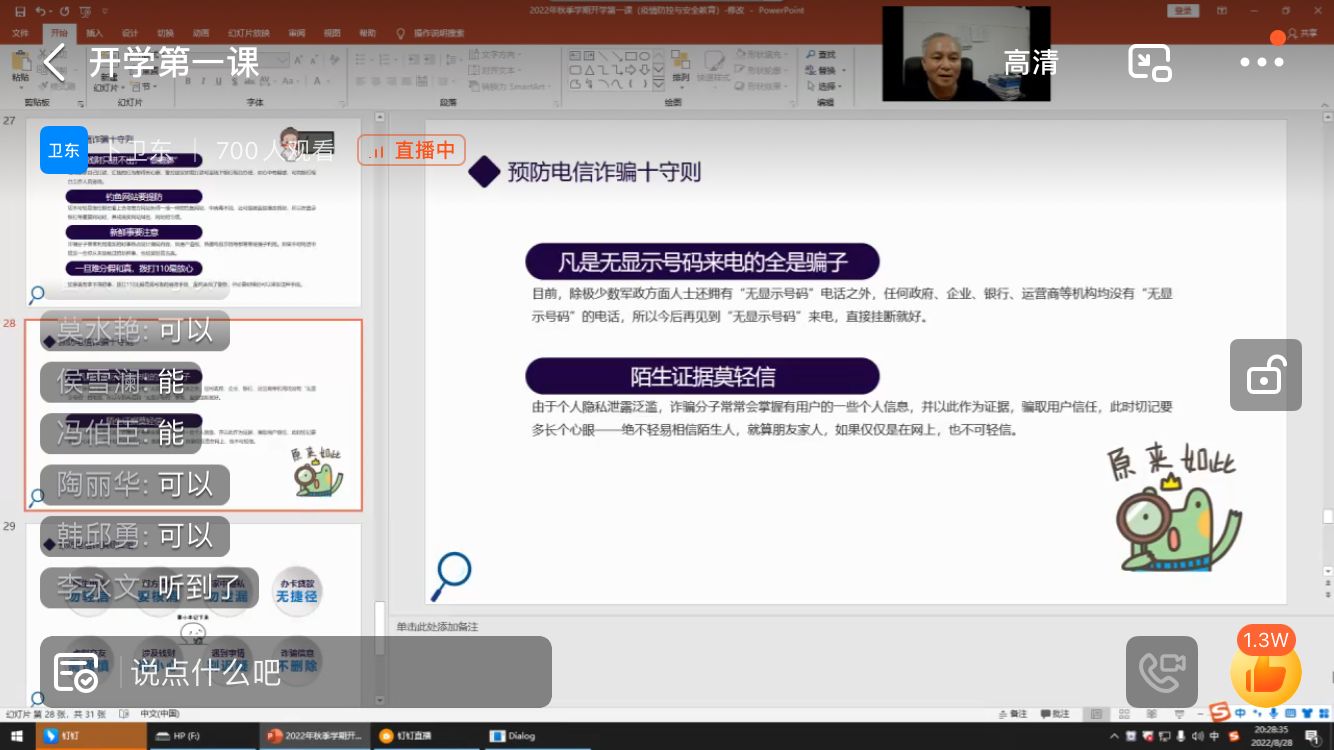Open the 排列 arrange dropdown

(x=681, y=69)
